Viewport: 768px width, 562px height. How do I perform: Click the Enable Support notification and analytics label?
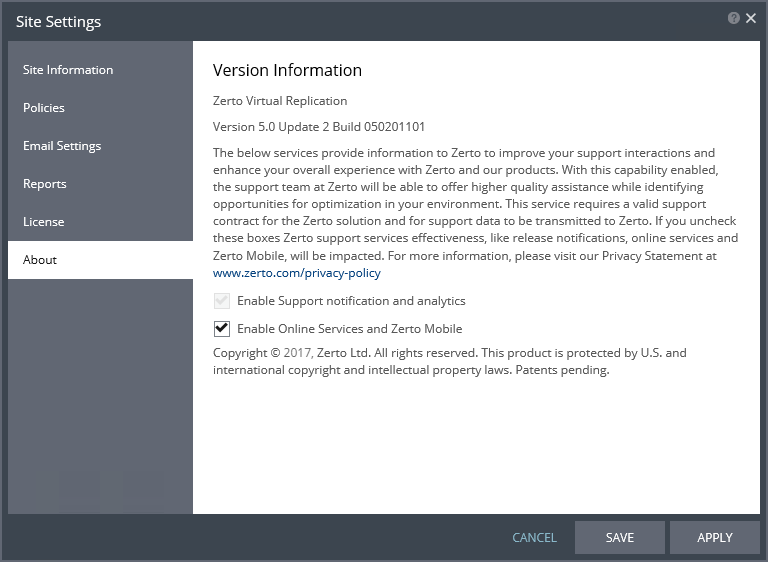pyautogui.click(x=351, y=301)
